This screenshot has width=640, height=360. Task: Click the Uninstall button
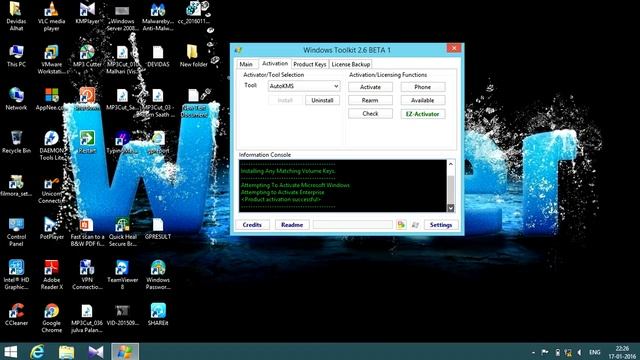pos(322,100)
